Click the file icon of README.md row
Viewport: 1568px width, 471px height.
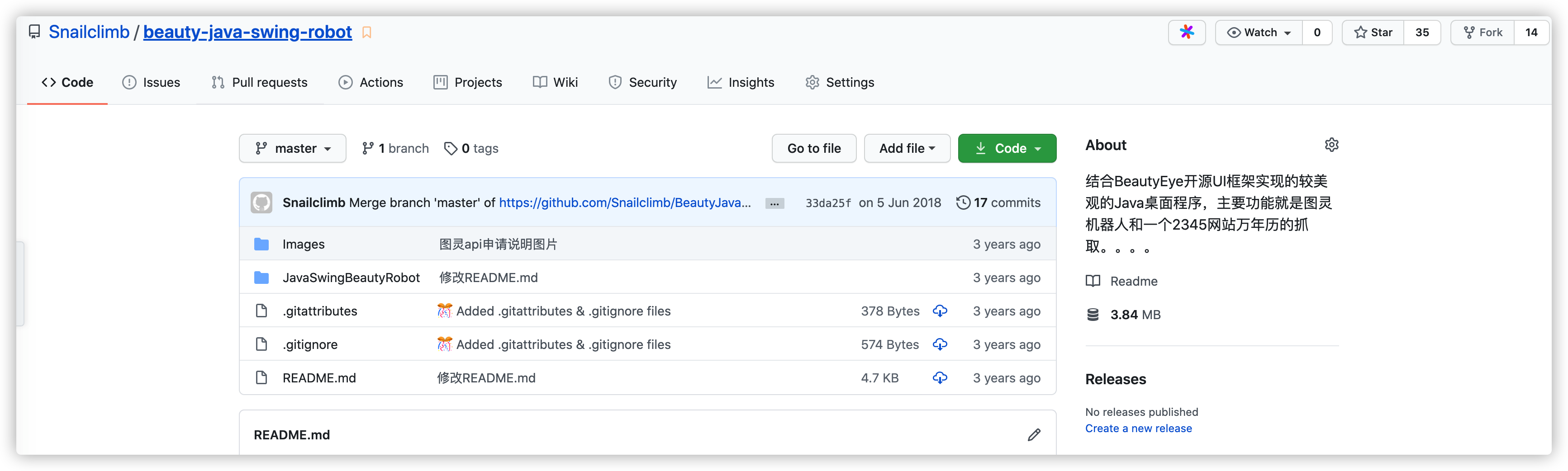pyautogui.click(x=262, y=378)
